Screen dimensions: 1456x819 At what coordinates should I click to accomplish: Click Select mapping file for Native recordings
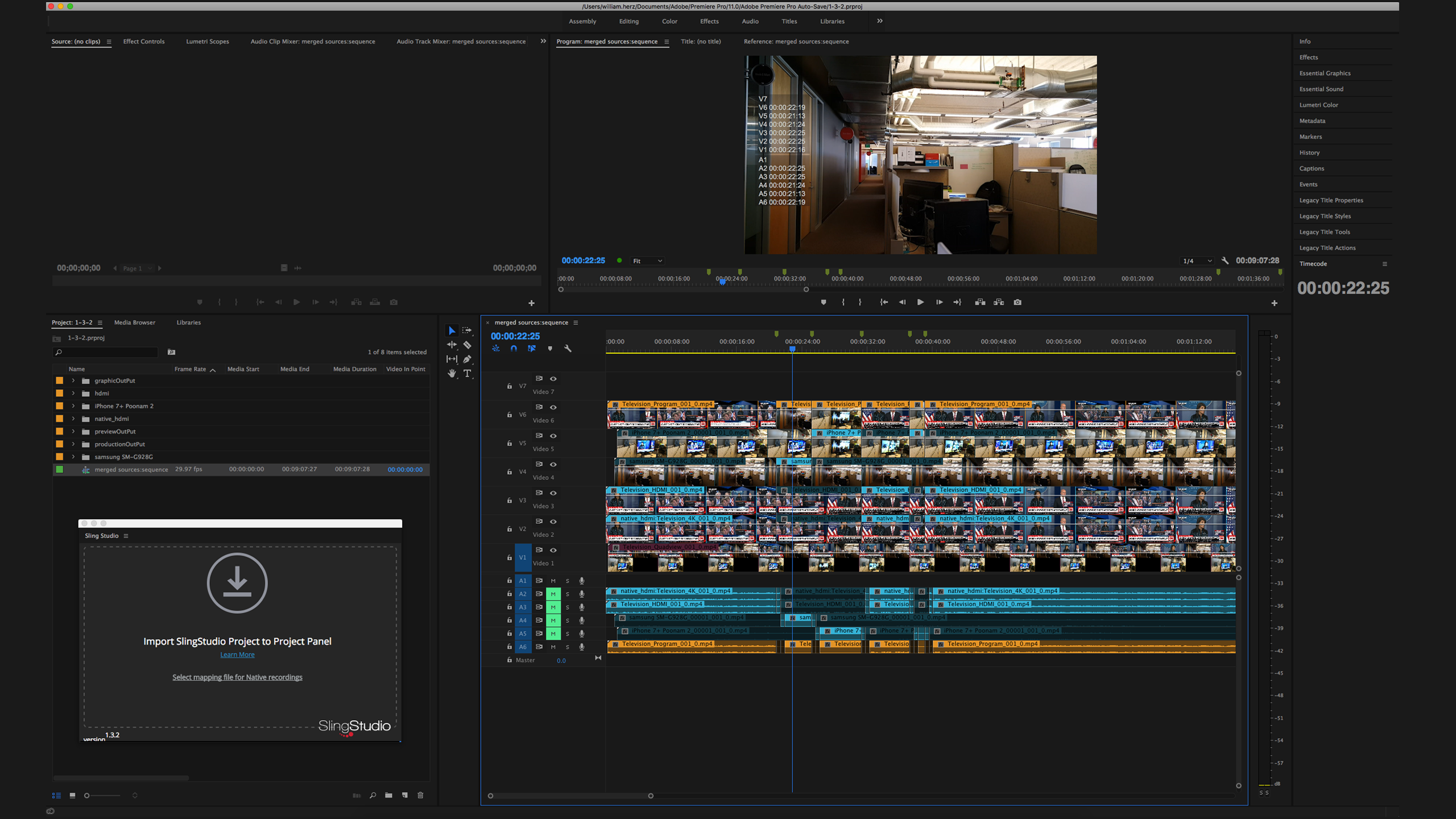237,677
